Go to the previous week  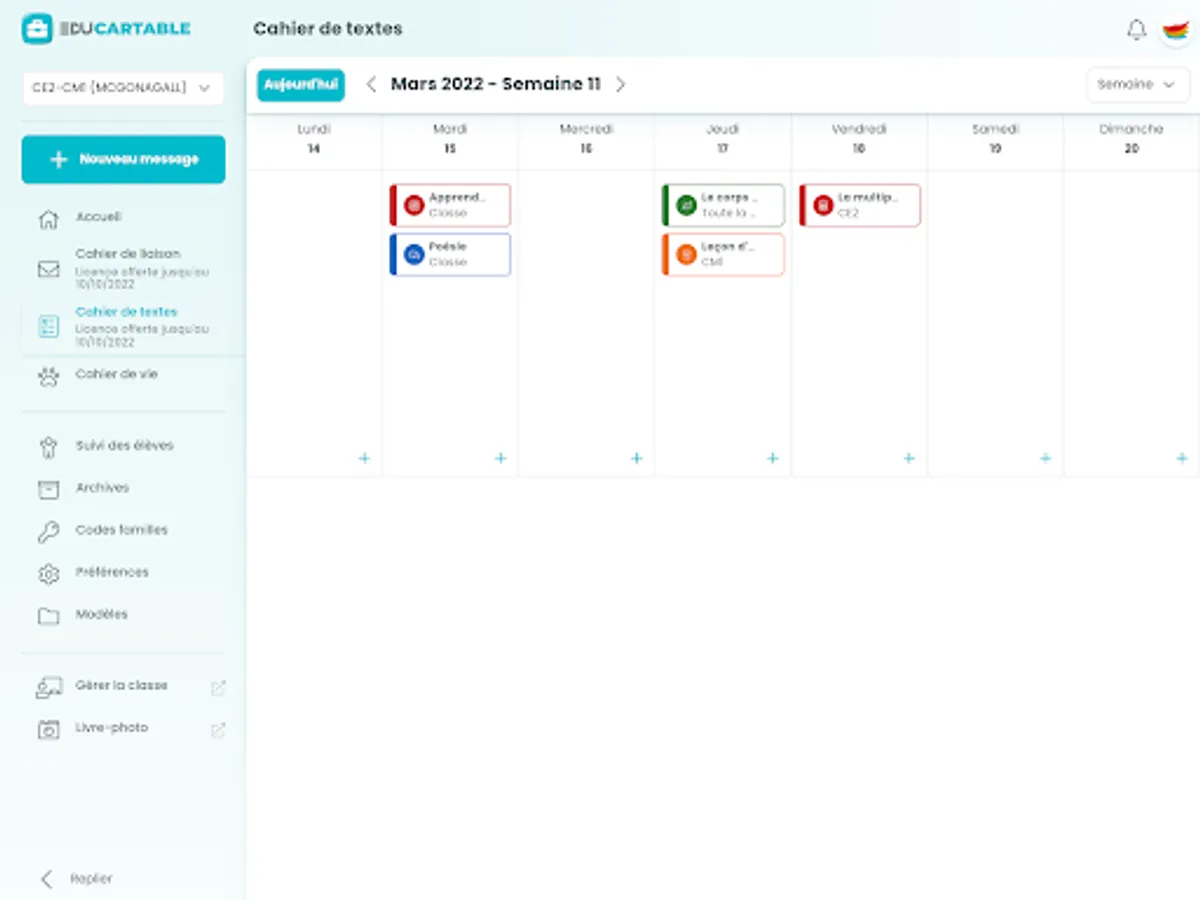(371, 85)
